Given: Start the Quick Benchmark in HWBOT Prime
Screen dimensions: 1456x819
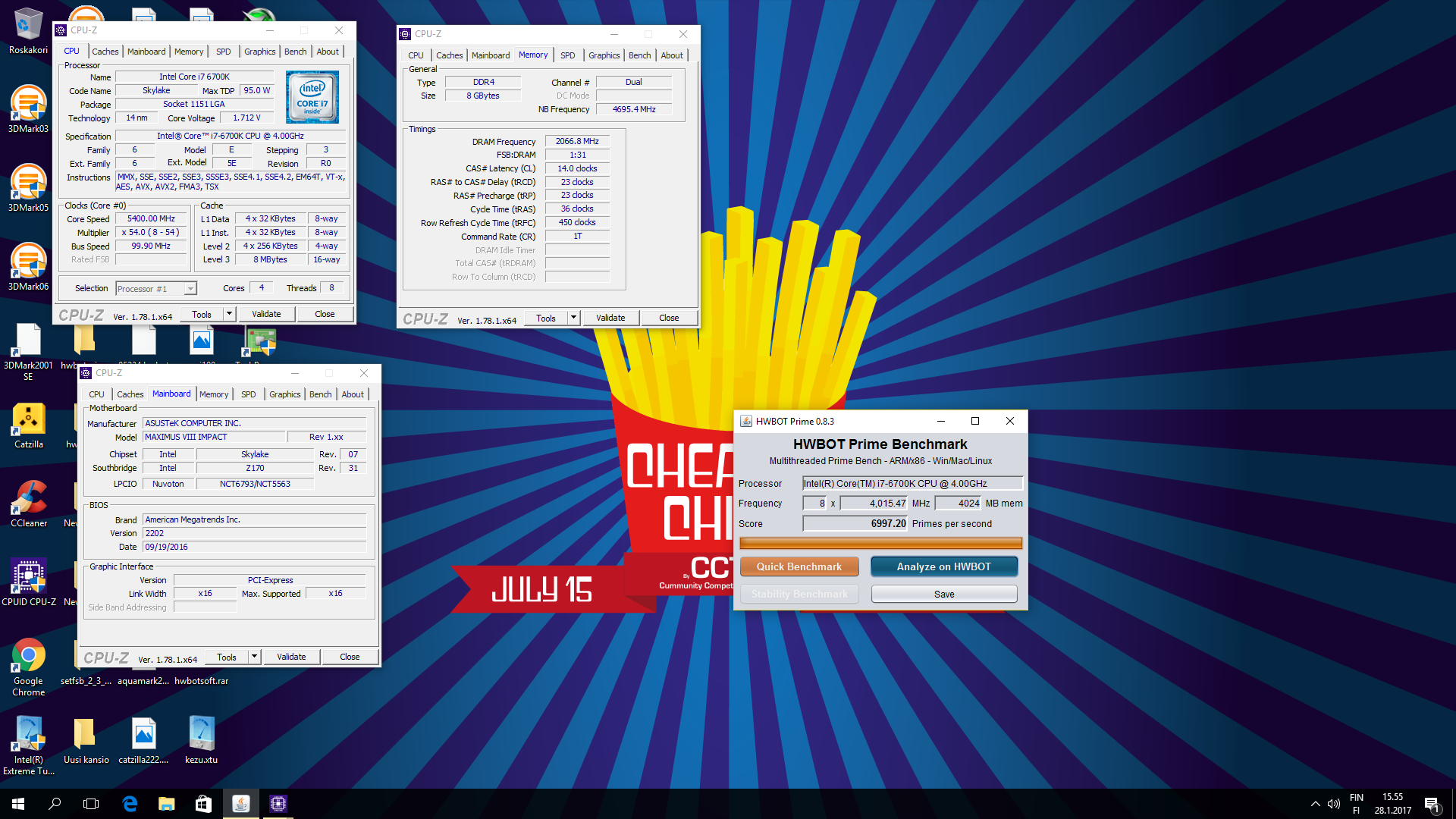Looking at the screenshot, I should 799,566.
